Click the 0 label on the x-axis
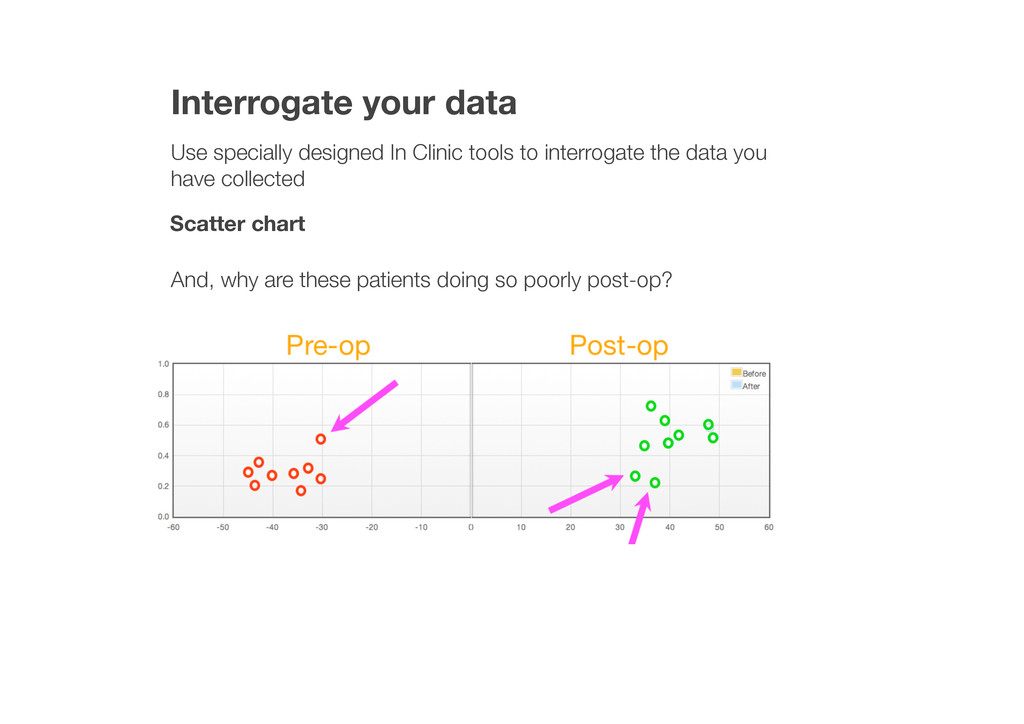 point(471,527)
